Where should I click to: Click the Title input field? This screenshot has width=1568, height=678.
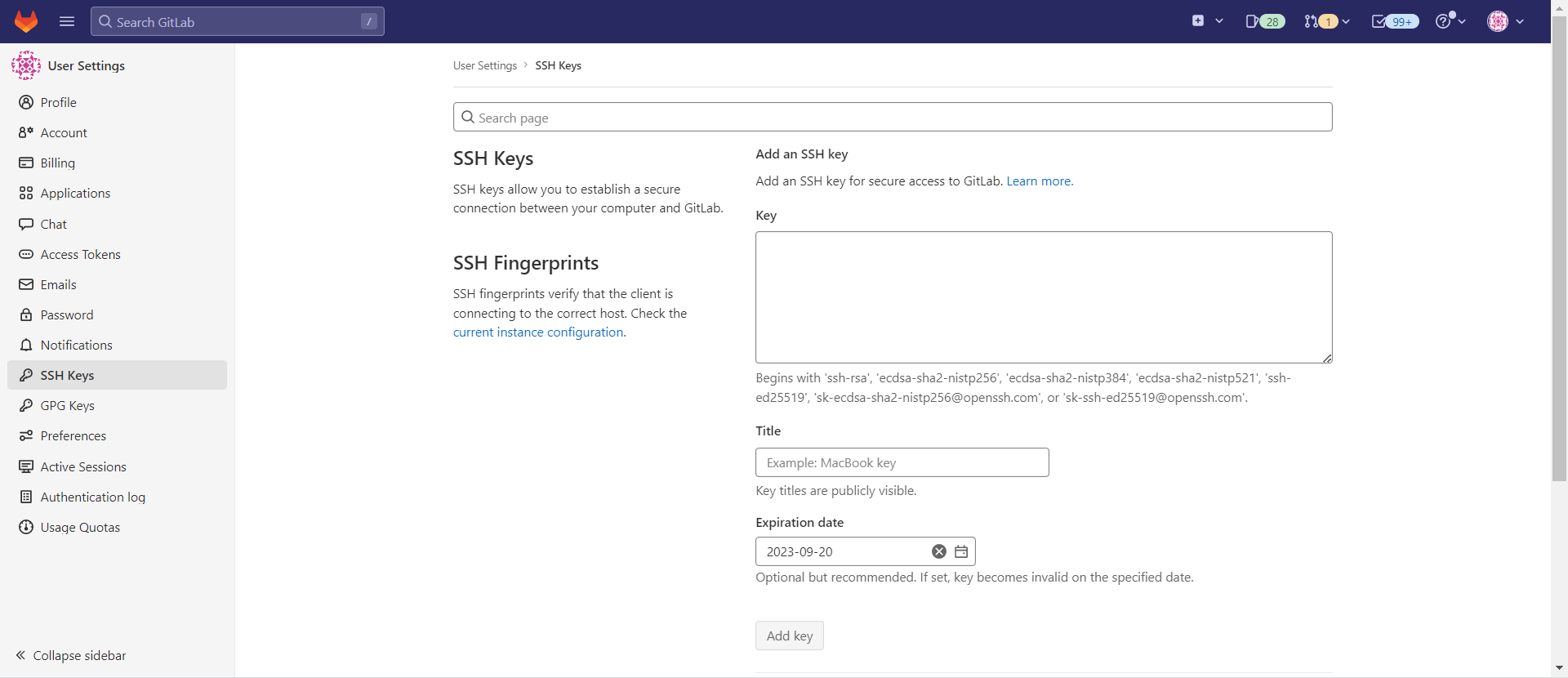(902, 462)
